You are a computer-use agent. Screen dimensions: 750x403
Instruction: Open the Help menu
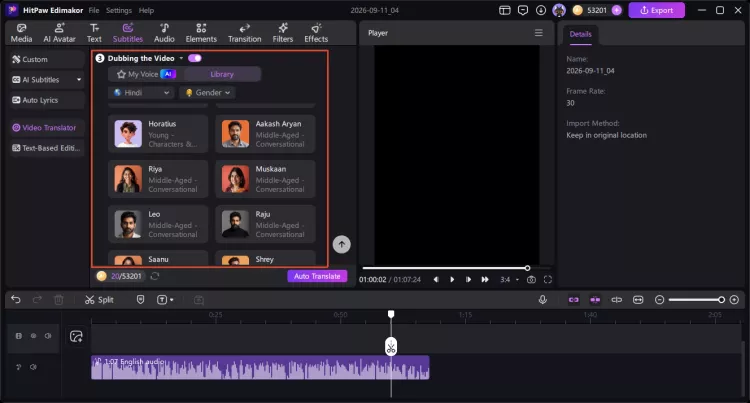coord(146,10)
